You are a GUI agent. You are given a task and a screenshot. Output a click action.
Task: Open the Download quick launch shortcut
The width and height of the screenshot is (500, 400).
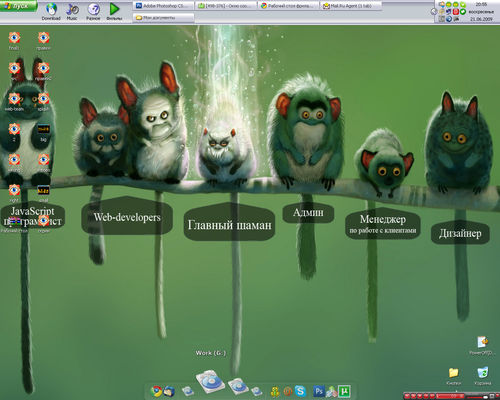[x=51, y=11]
